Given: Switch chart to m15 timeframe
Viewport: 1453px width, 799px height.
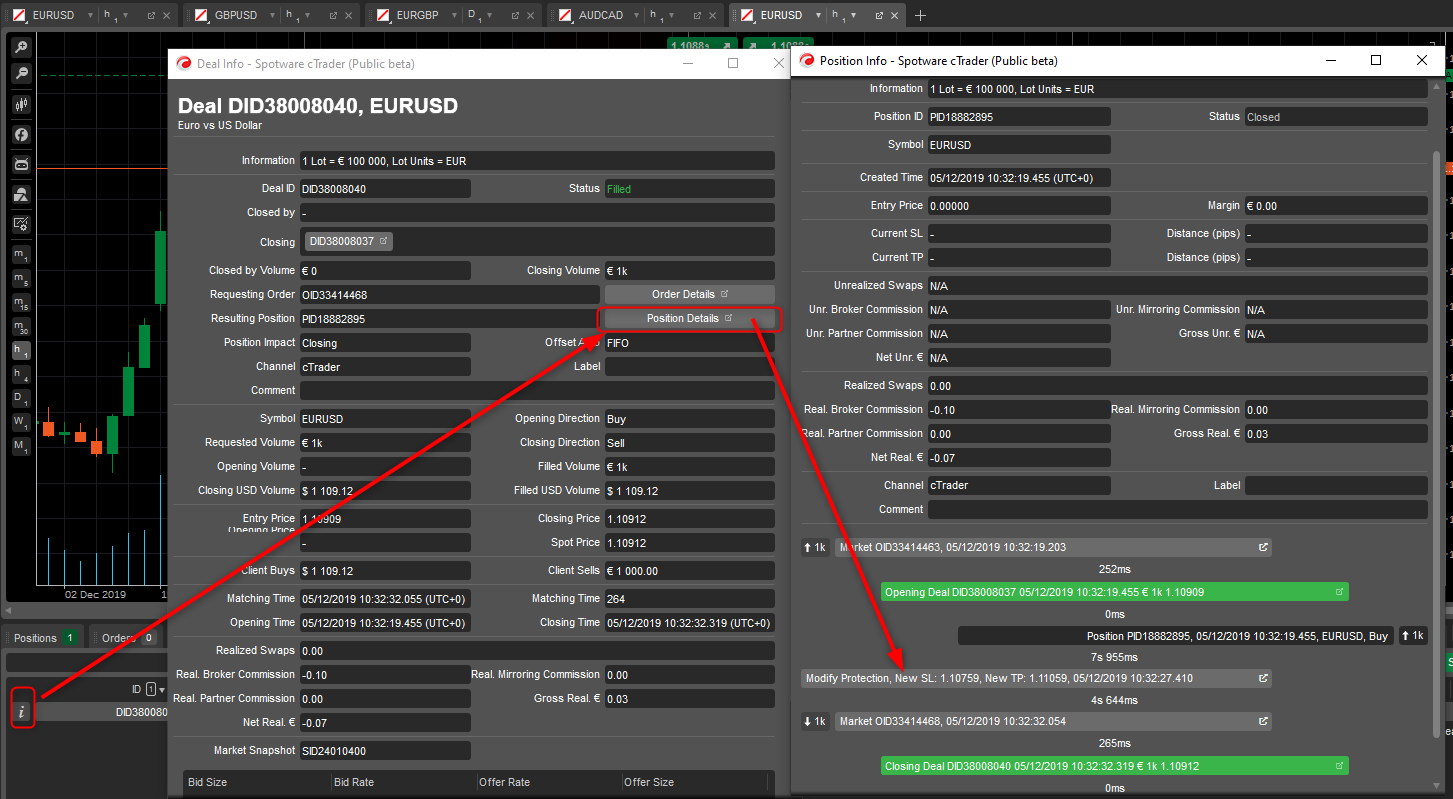Looking at the screenshot, I should pos(21,302).
